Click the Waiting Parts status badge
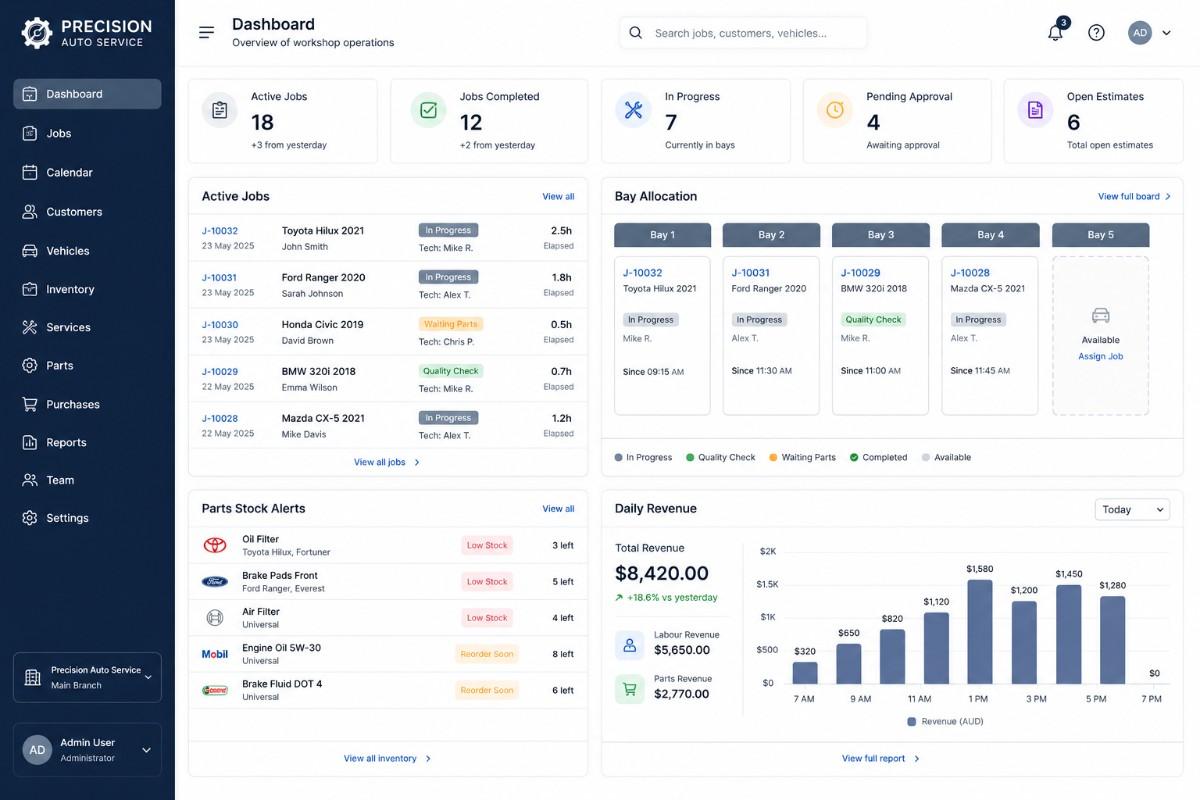Viewport: 1200px width, 800px height. (451, 324)
